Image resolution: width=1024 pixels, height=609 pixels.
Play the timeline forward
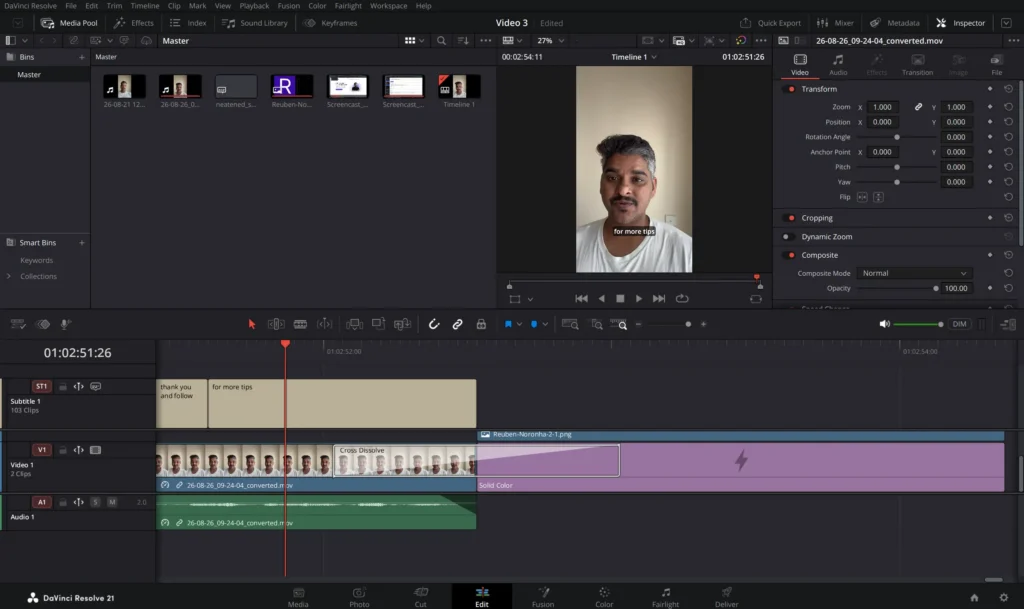[639, 299]
